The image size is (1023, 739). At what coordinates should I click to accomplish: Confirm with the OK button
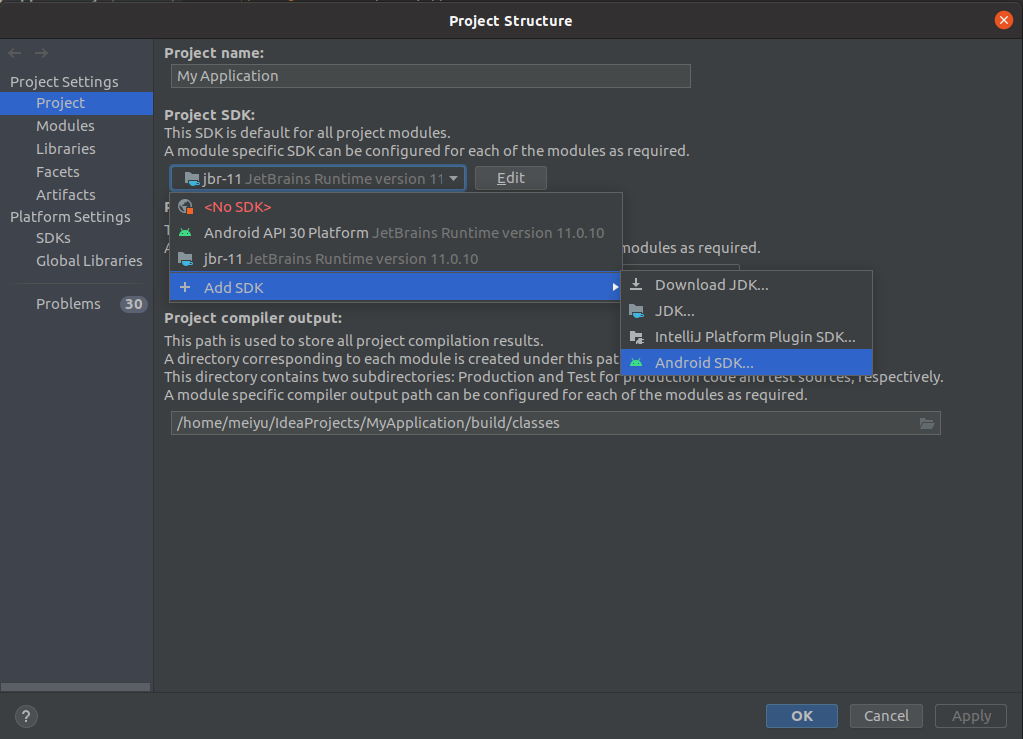[x=801, y=716]
